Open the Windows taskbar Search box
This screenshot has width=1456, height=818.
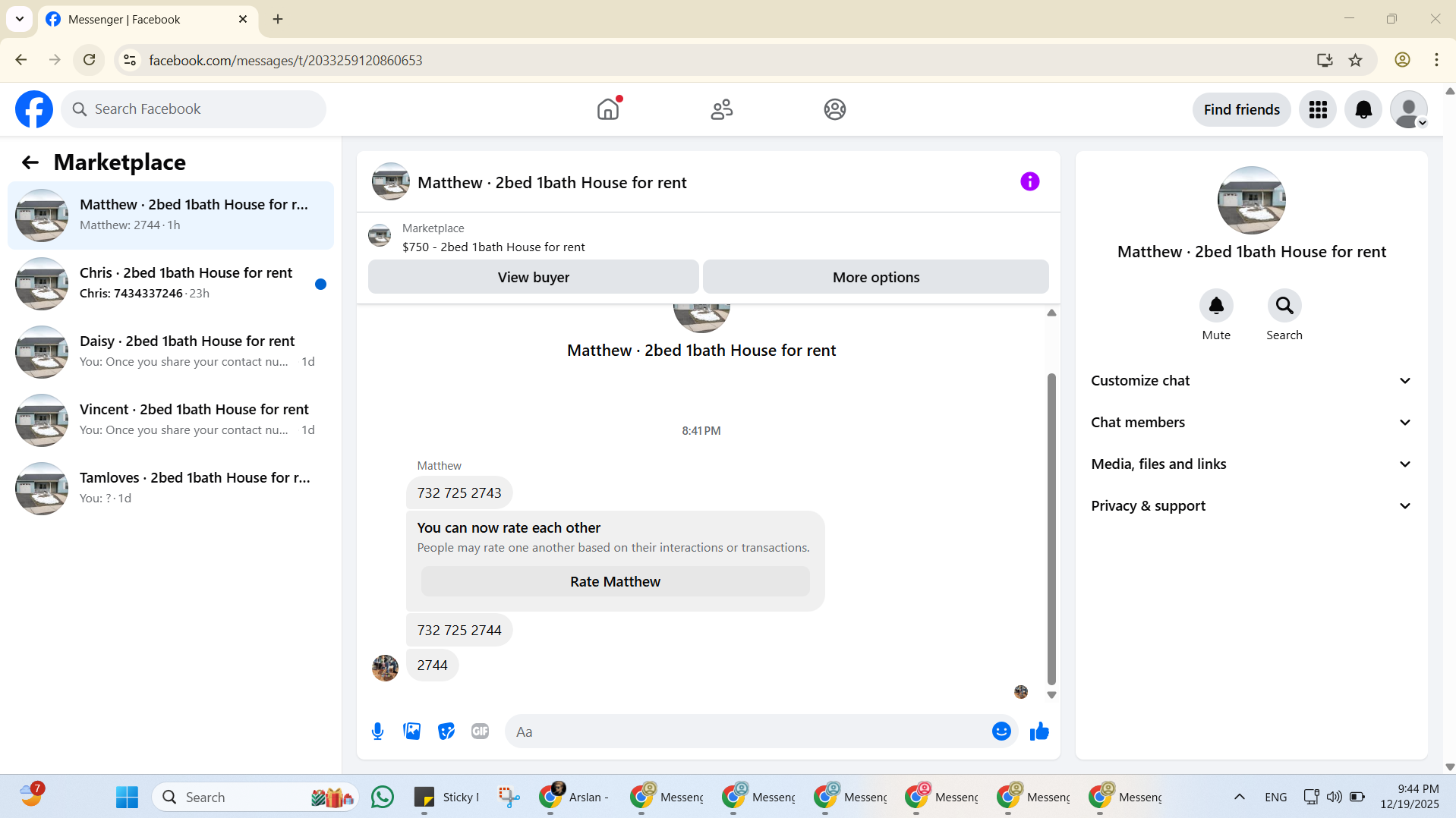[256, 797]
